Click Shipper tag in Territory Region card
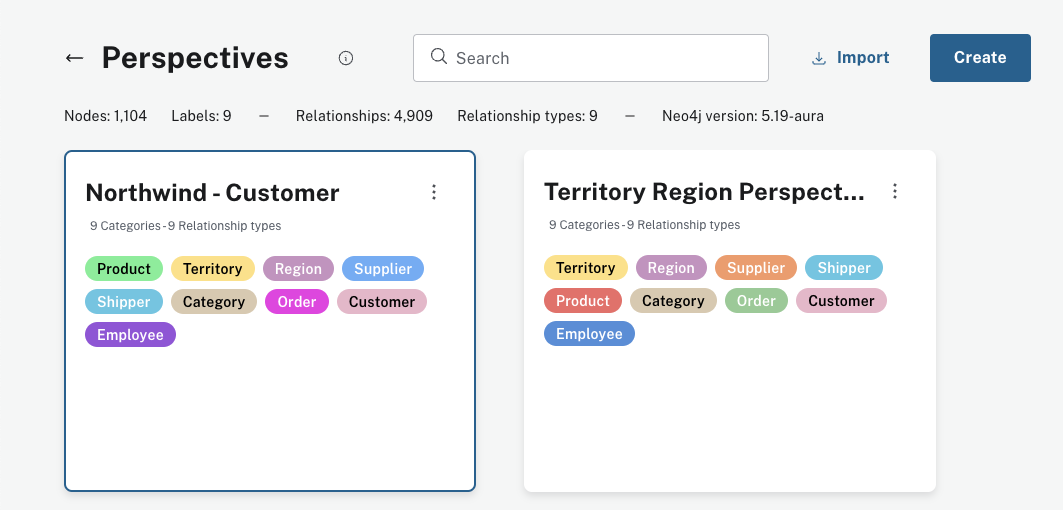Image resolution: width=1063 pixels, height=510 pixels. click(844, 268)
